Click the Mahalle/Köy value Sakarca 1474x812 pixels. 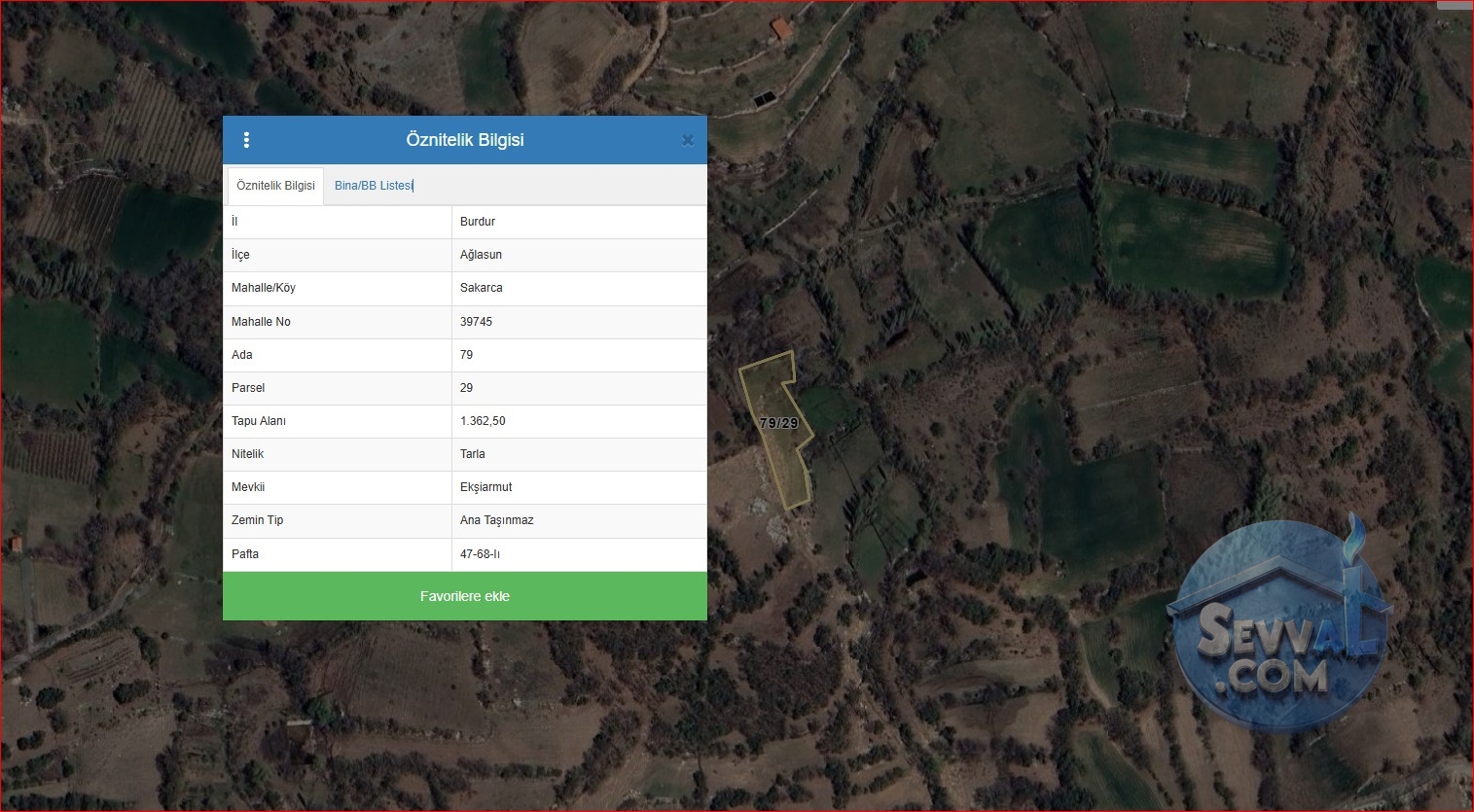(x=482, y=288)
